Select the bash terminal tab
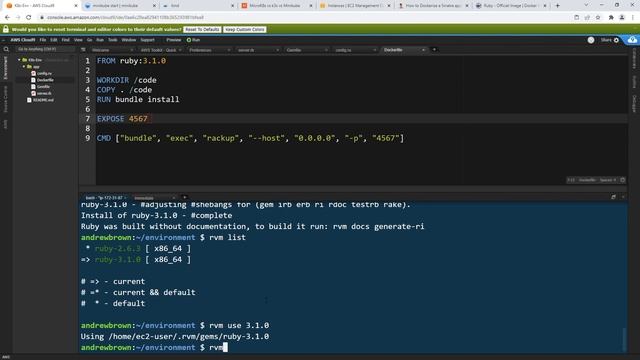Viewport: 640px width, 360px height. point(105,198)
